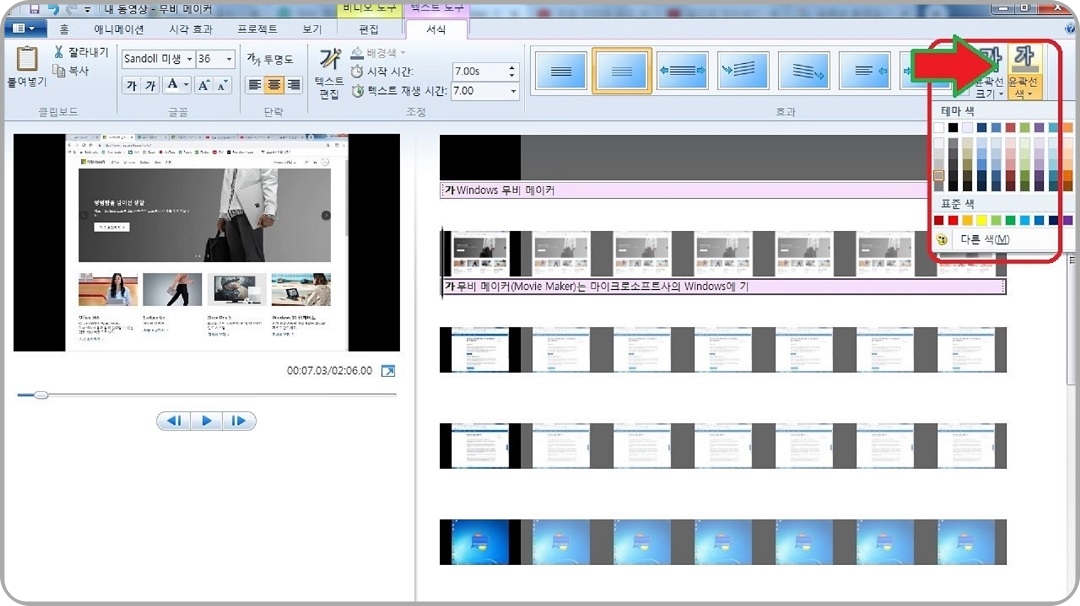Switch to the 보기 tab
The width and height of the screenshot is (1080, 606).
click(312, 29)
